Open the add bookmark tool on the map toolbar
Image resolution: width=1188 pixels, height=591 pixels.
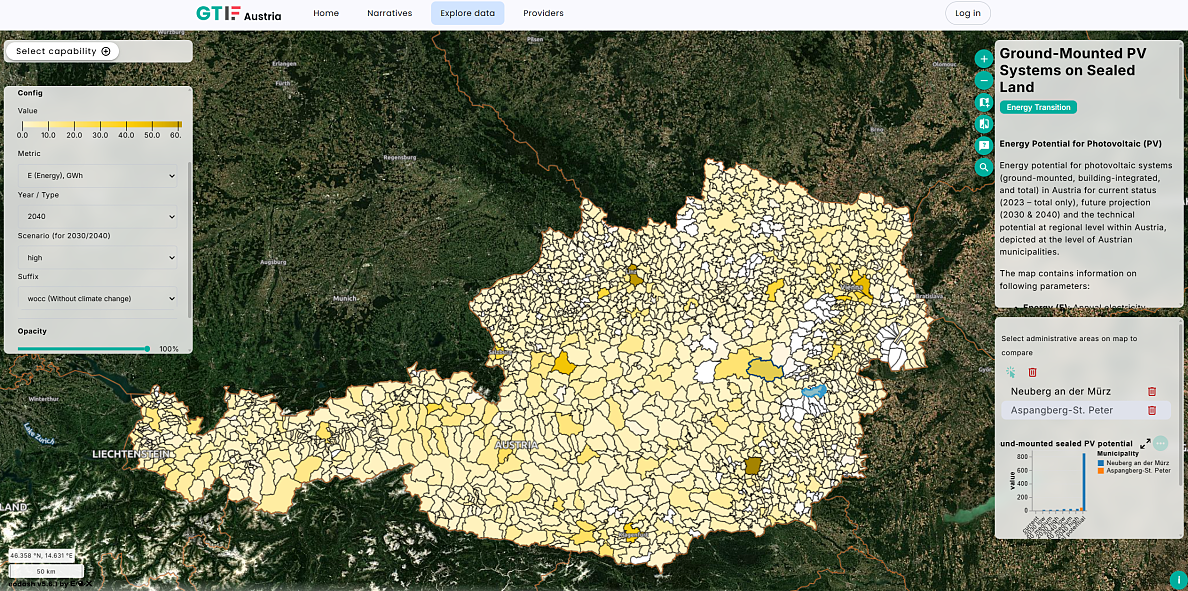[984, 103]
